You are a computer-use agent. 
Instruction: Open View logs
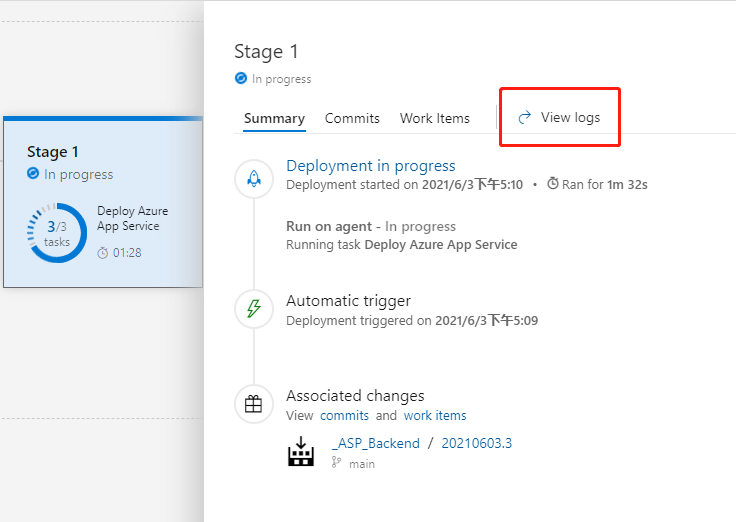pos(570,118)
